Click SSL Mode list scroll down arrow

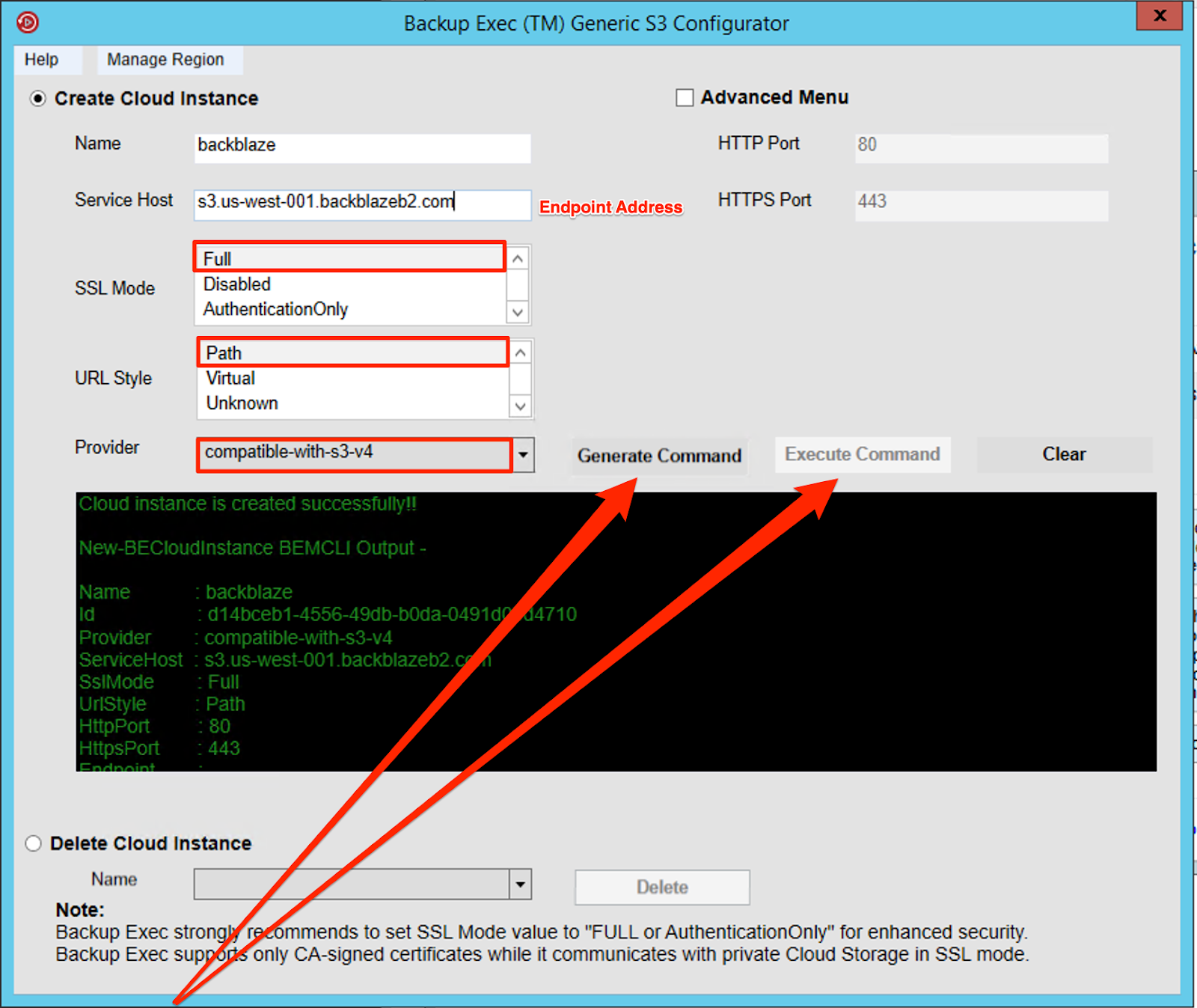point(518,311)
